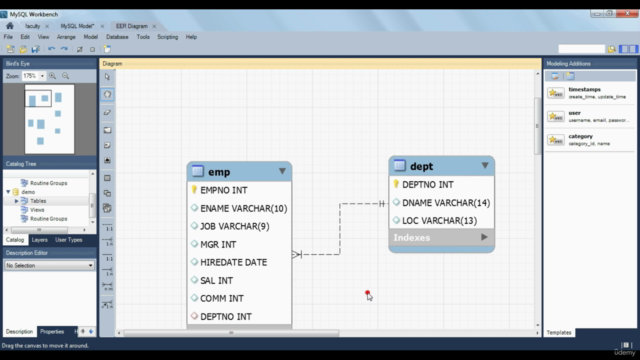Choose n:m relationship tool

pyautogui.click(x=107, y=287)
